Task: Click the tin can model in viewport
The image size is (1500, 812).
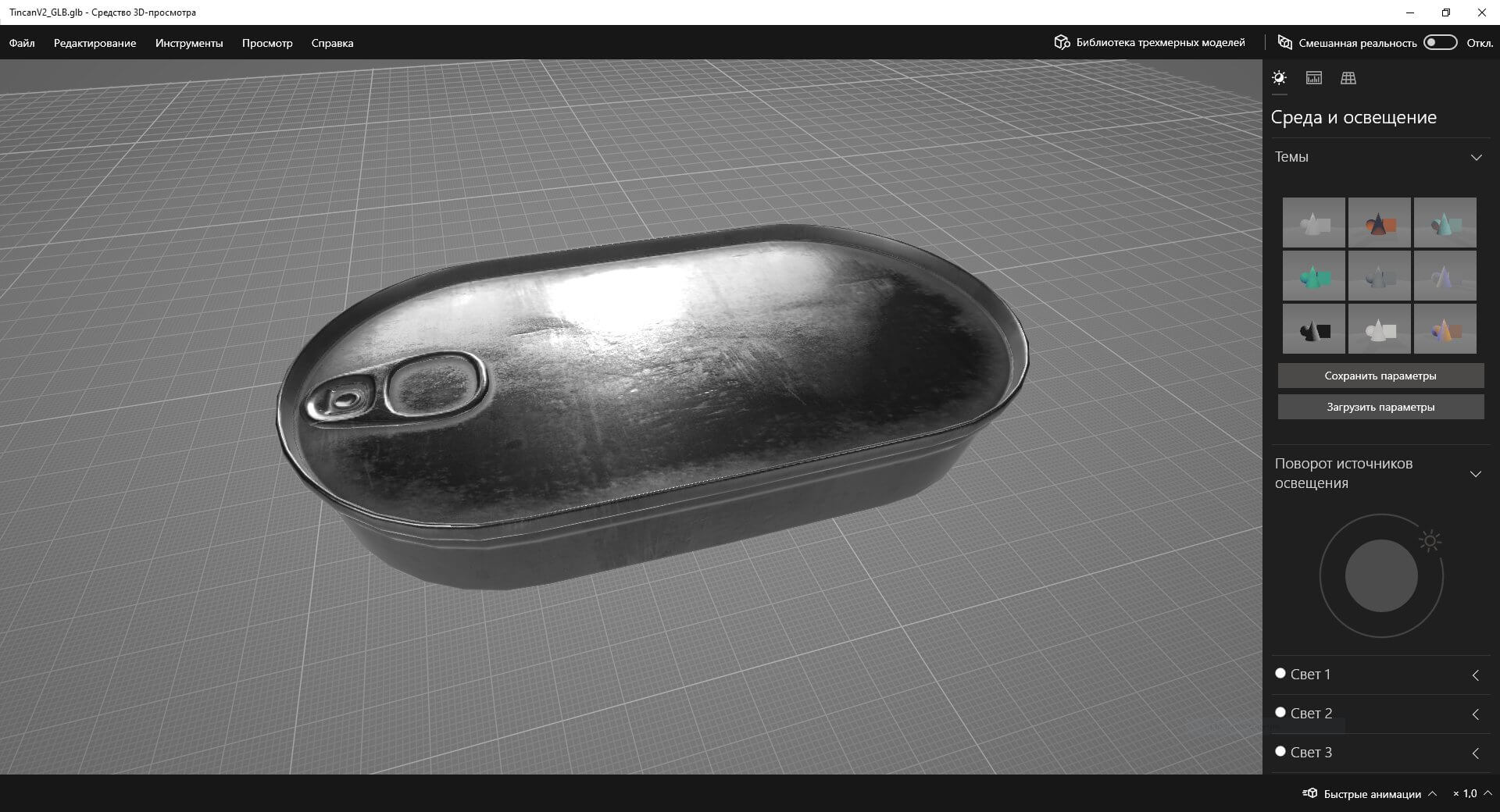Action: tap(652, 406)
